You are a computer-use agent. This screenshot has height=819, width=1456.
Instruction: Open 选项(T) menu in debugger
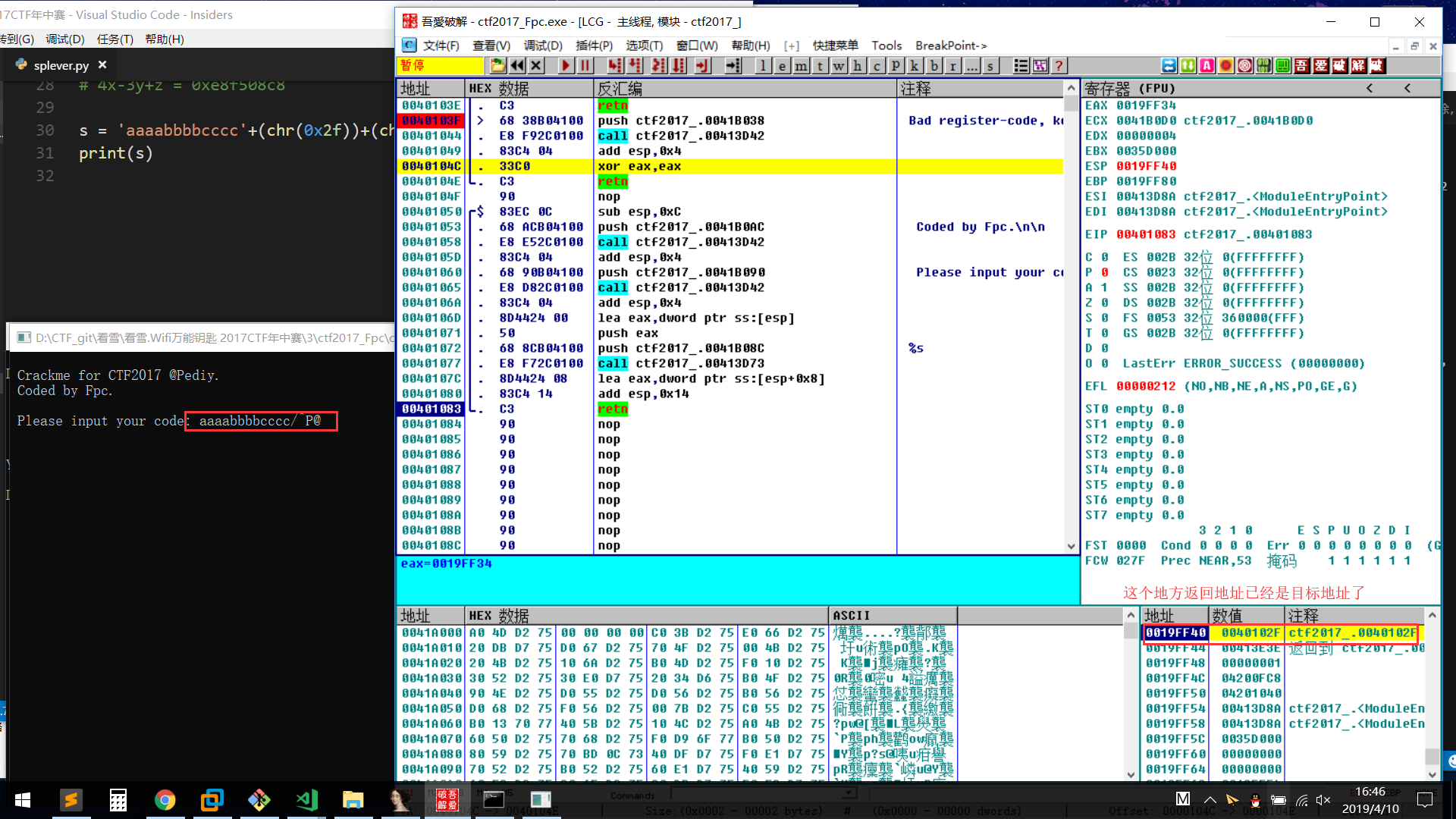point(645,45)
